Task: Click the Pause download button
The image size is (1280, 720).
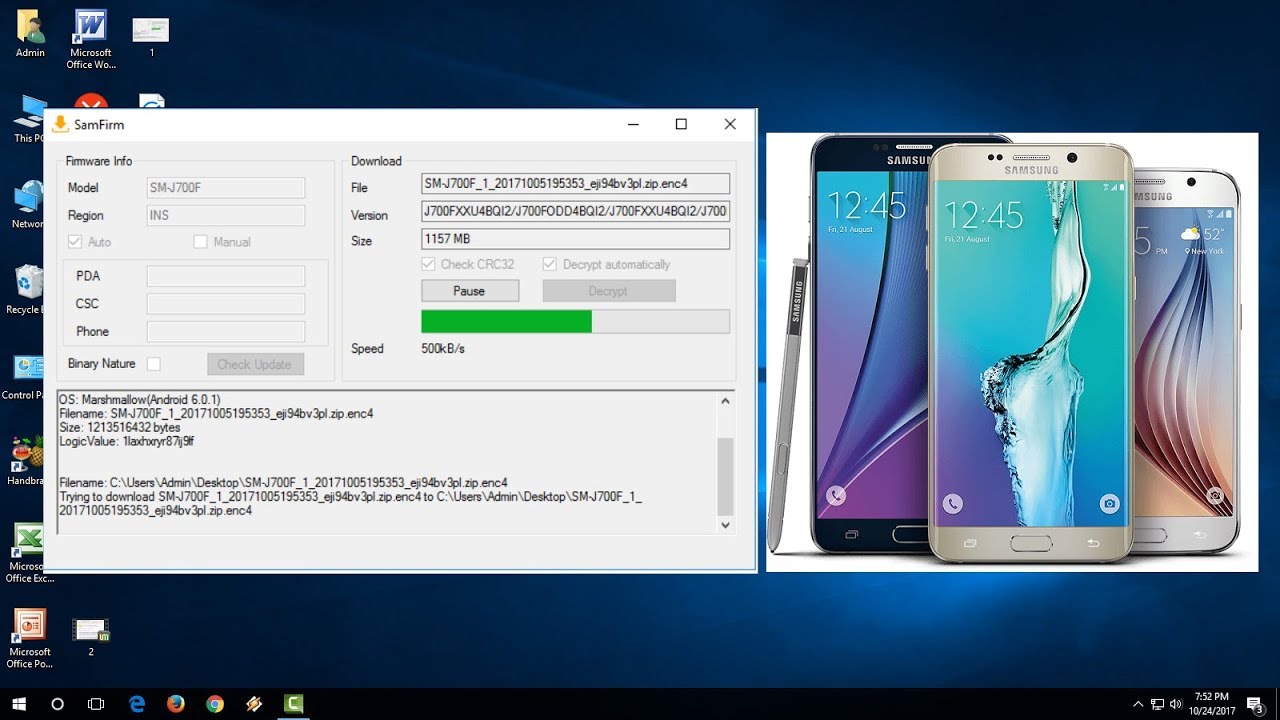Action: 470,291
